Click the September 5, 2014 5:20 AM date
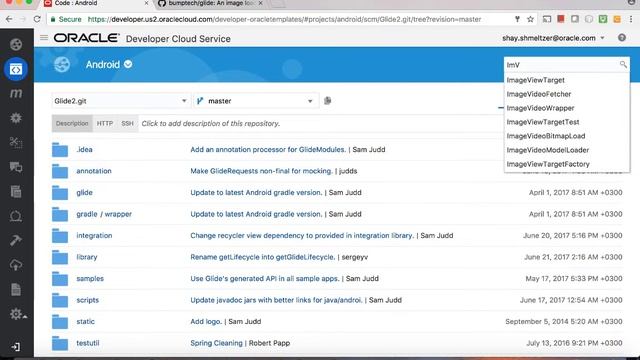Viewport: 640px width, 360px height. (564, 322)
